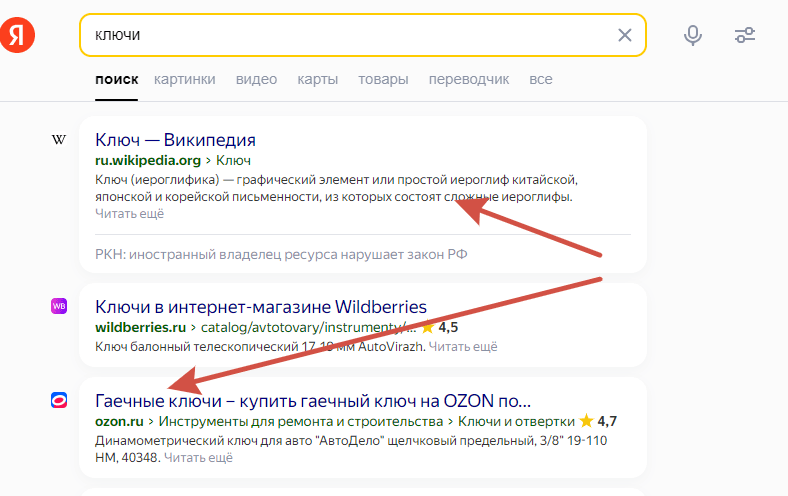Open the Ключ — Википедия result
The image size is (788, 496).
tap(175, 140)
